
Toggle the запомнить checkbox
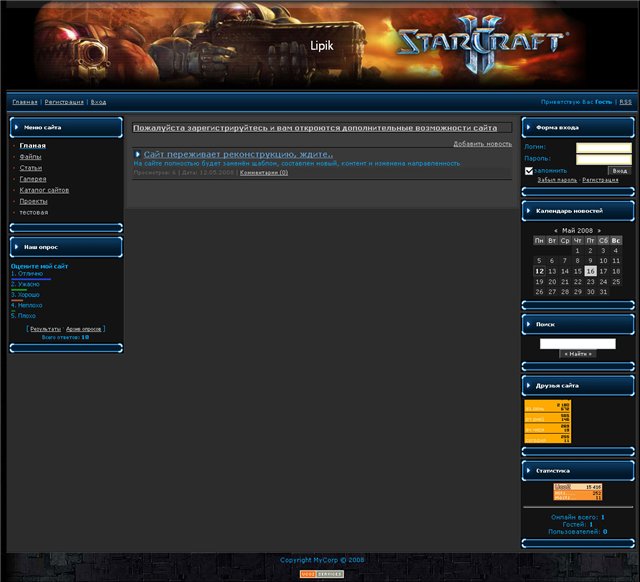pos(529,171)
